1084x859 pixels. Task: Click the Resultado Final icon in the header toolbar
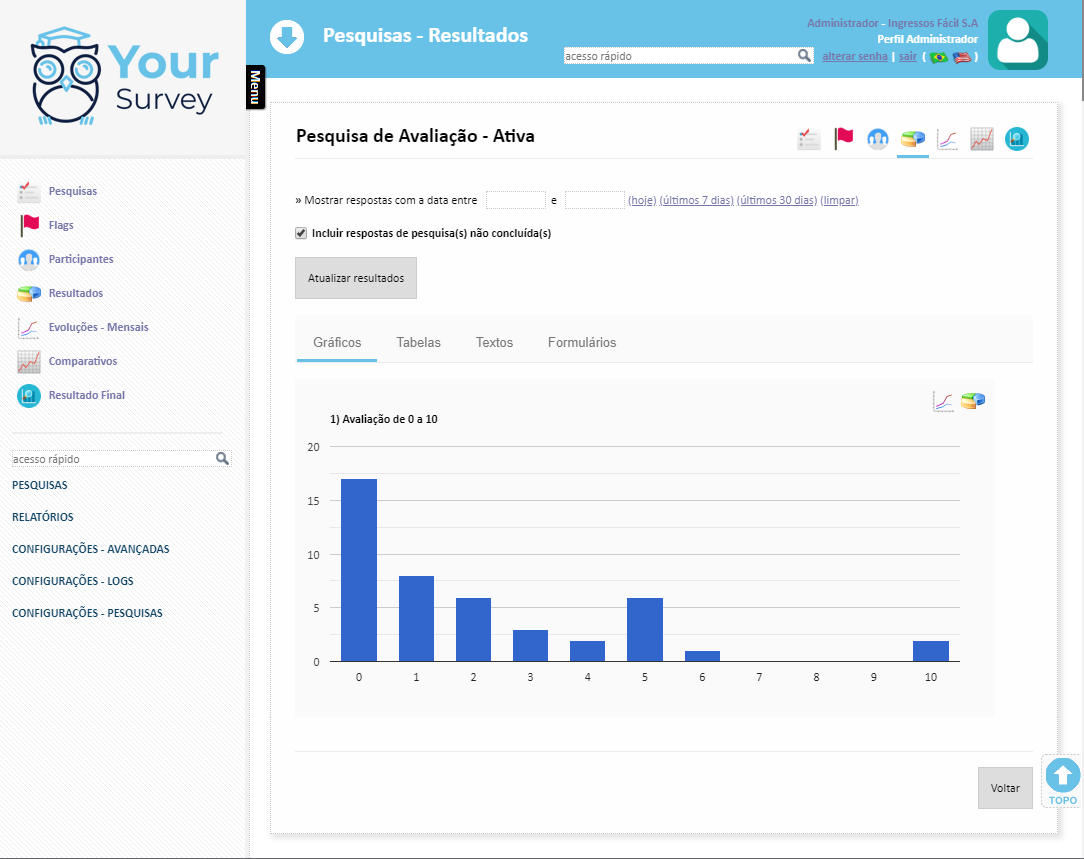[x=1017, y=139]
